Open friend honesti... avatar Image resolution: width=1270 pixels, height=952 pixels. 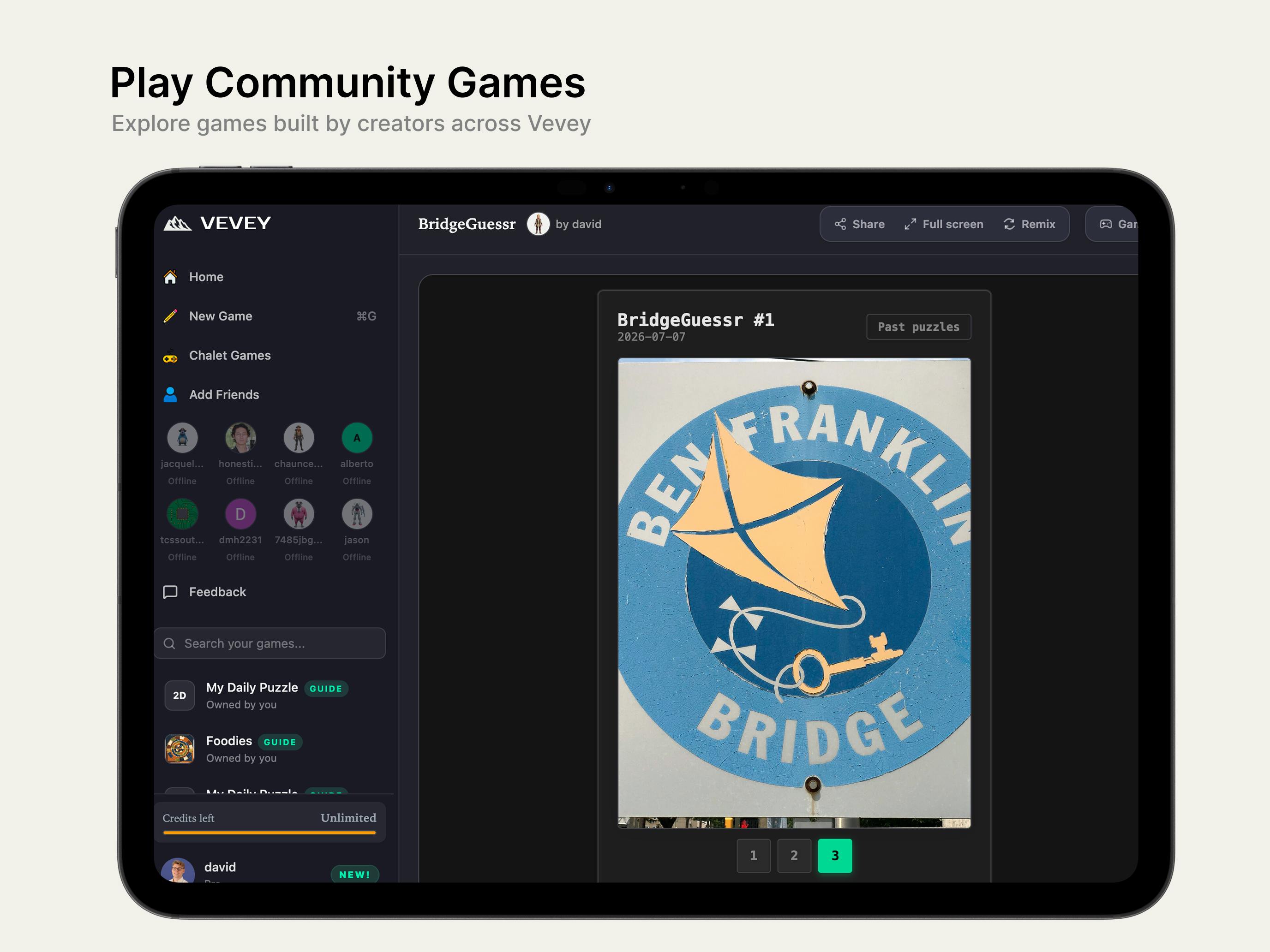coord(240,438)
